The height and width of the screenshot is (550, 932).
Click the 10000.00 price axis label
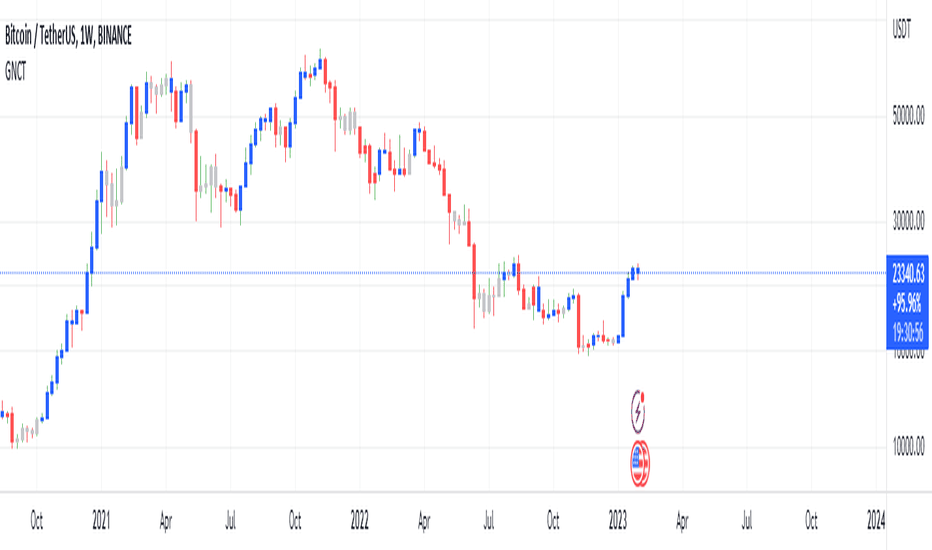(908, 446)
